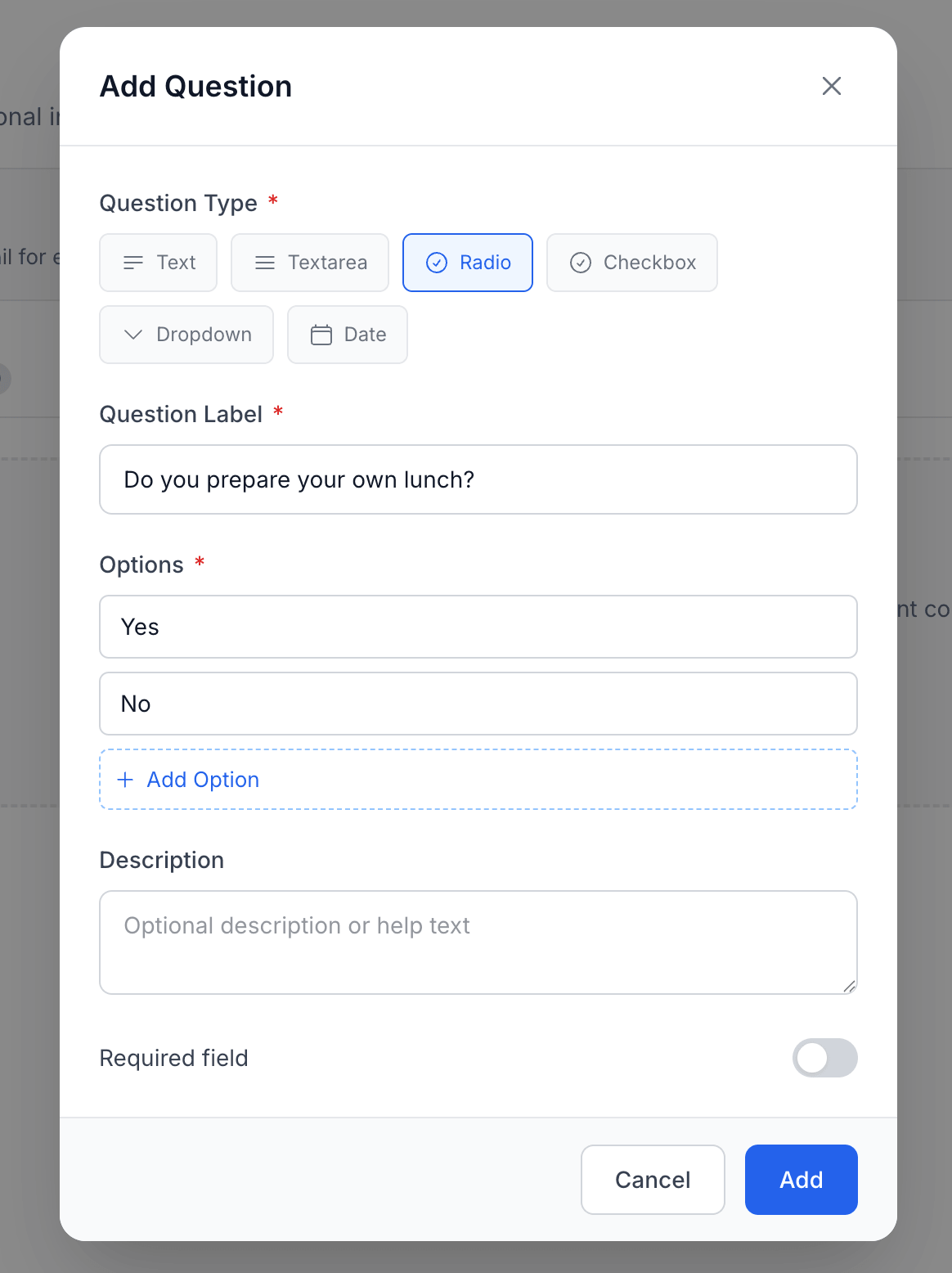
Task: Enable the Required field toggle
Action: point(824,1058)
